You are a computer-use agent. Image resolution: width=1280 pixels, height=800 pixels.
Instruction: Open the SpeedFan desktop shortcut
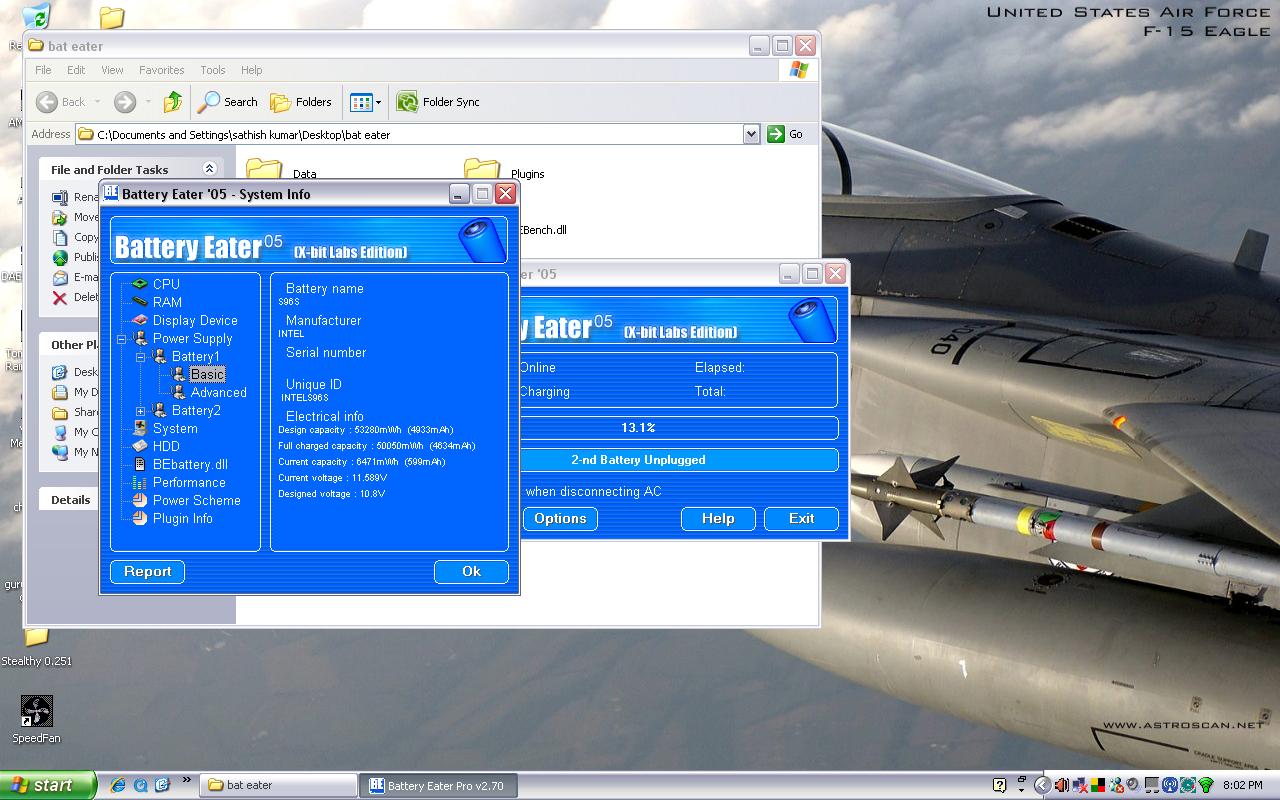36,720
